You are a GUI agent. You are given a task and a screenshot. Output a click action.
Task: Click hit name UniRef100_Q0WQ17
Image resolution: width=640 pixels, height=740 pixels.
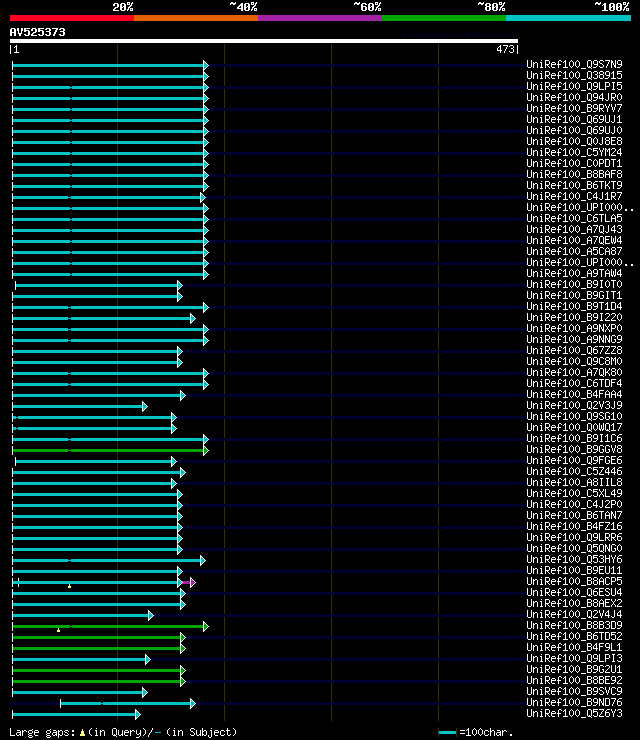(574, 428)
